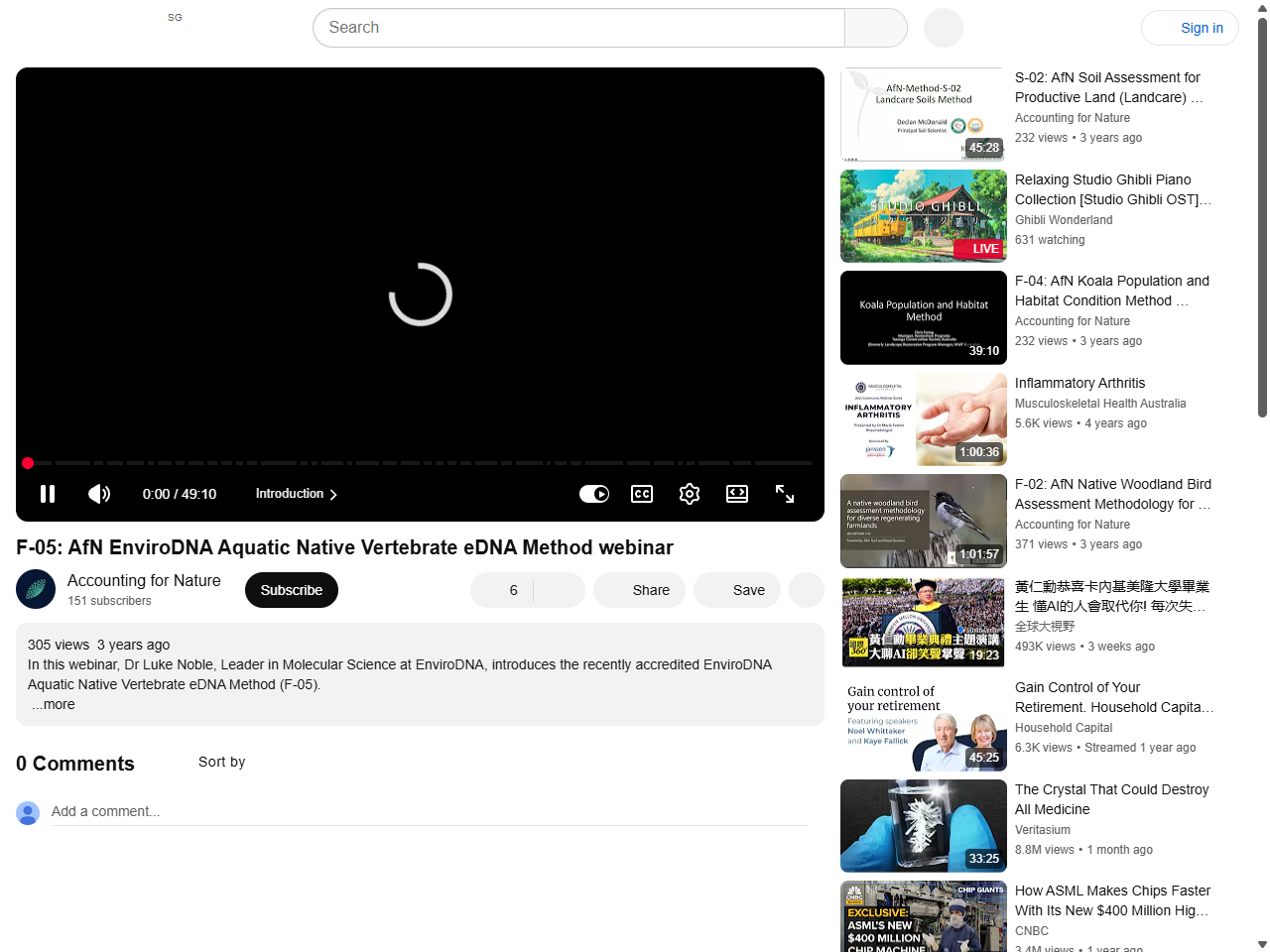Open Studio Ghibli Piano live stream thumbnail
The width and height of the screenshot is (1270, 952).
pyautogui.click(x=924, y=216)
